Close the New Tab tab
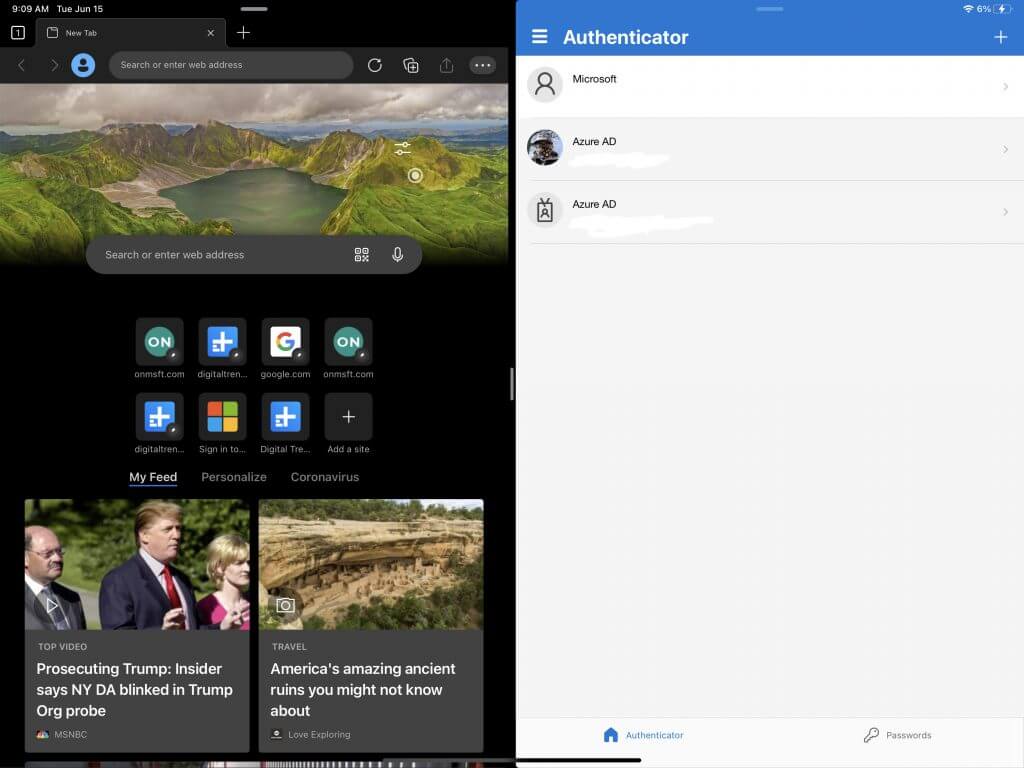The height and width of the screenshot is (768, 1024). (210, 33)
